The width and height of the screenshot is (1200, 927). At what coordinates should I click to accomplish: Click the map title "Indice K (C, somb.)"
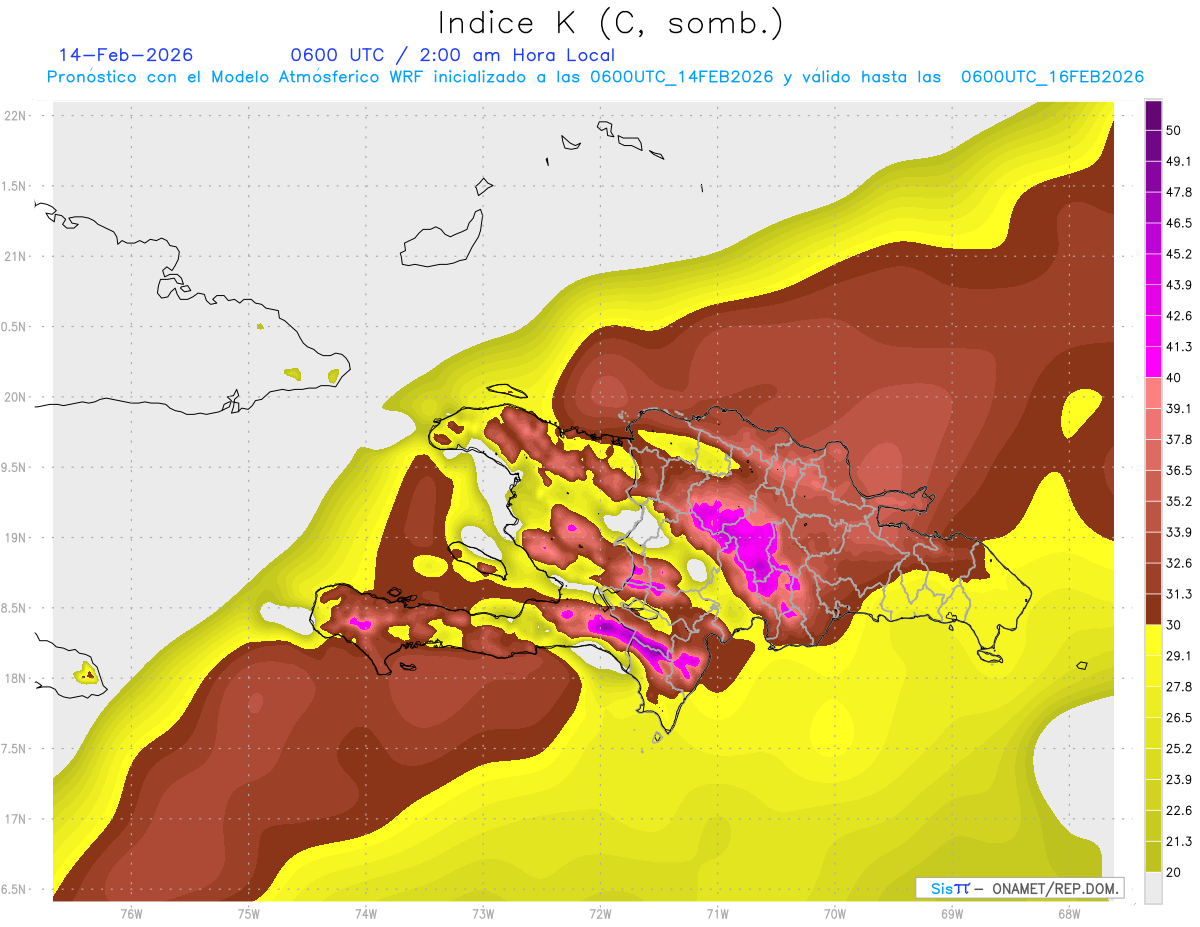click(611, 23)
